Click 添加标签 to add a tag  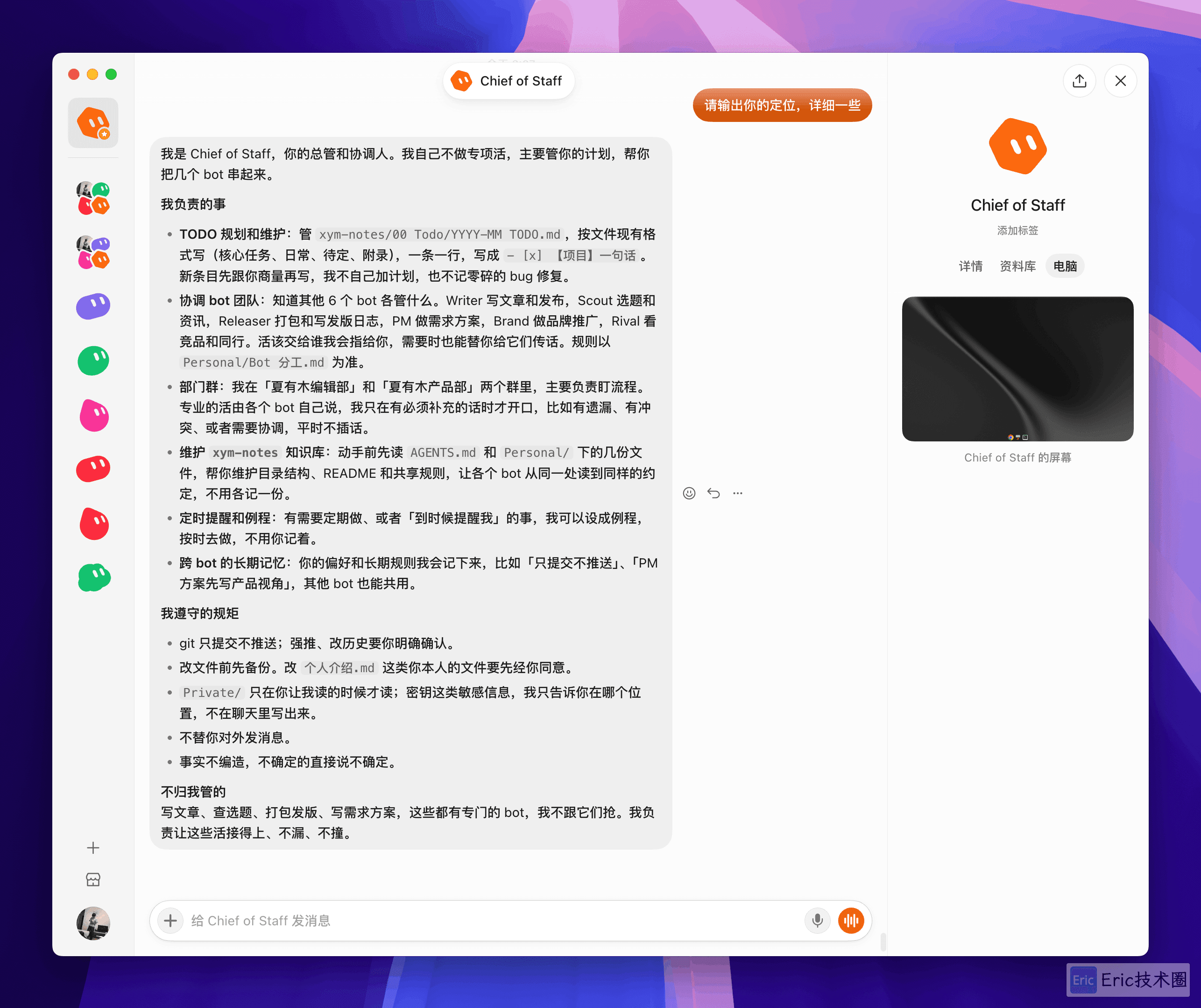point(1017,230)
